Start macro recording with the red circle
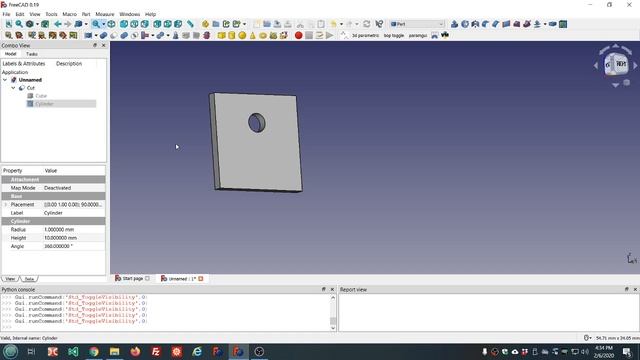The image size is (640, 360). coord(298,36)
